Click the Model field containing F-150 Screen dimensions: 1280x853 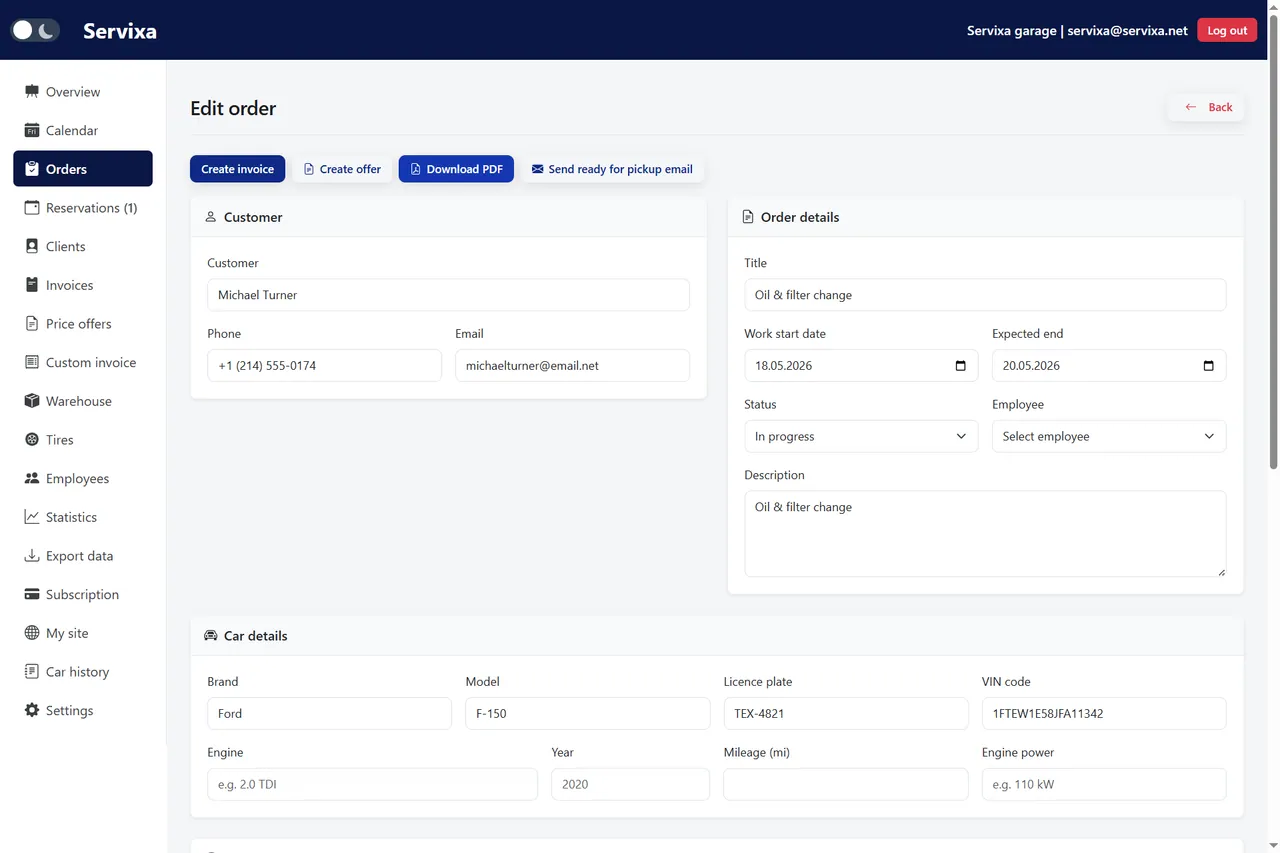click(588, 714)
